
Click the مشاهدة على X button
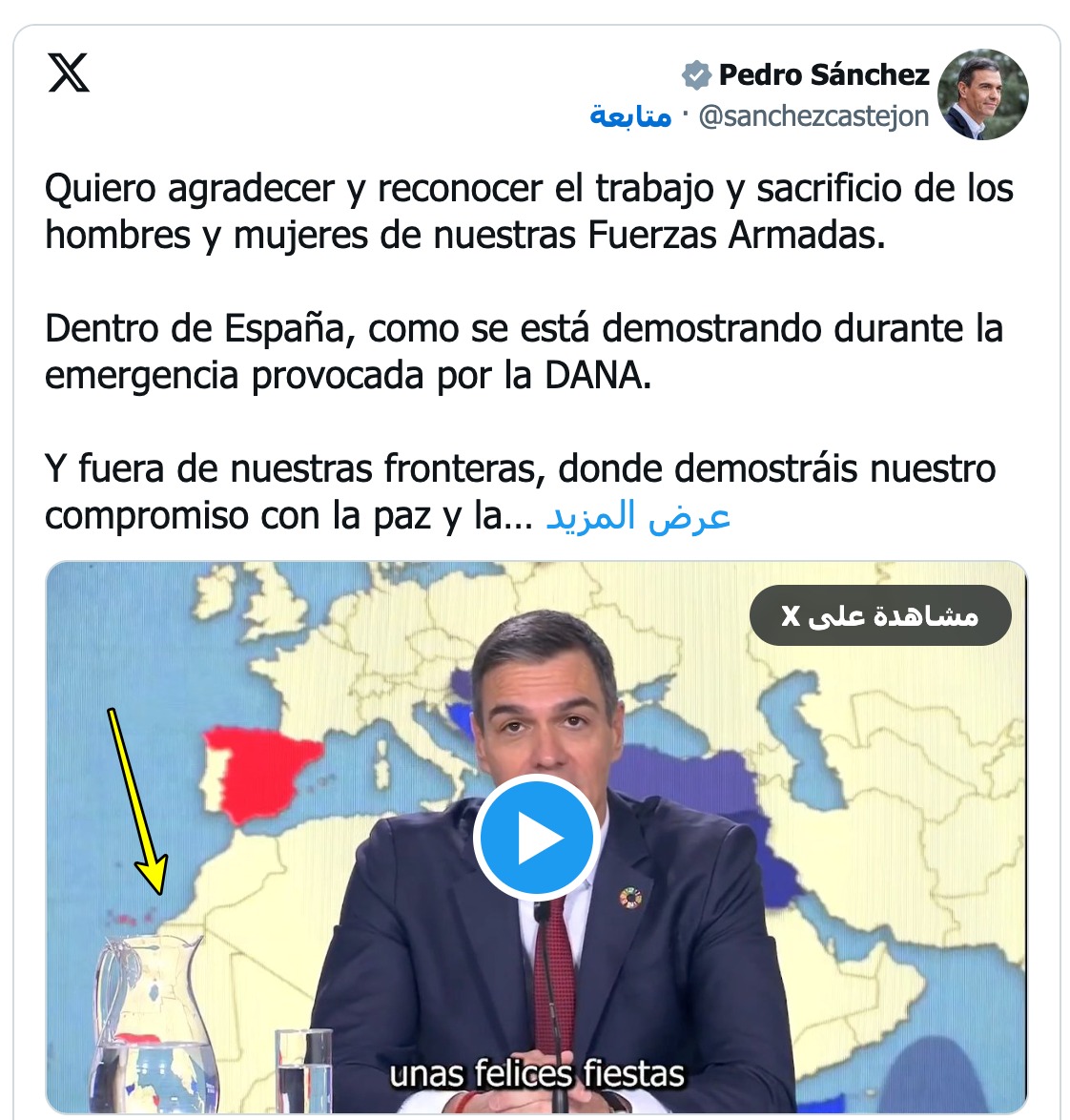click(x=880, y=615)
